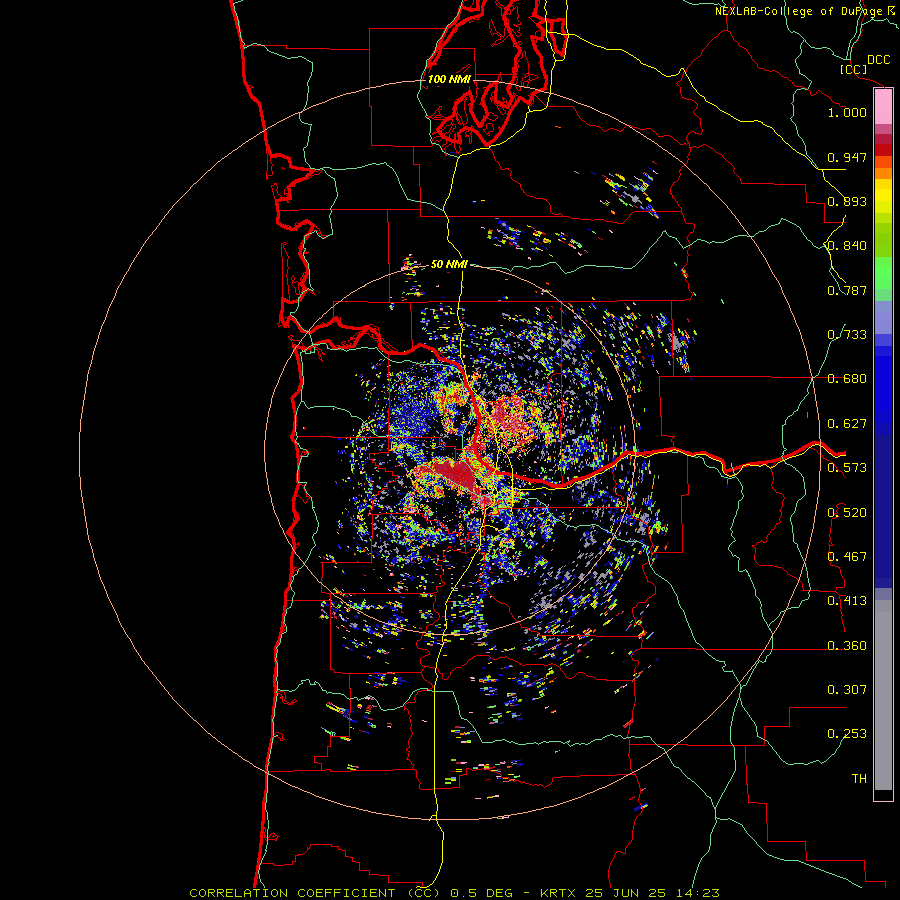
Task: Click the 0.680 scale value
Action: (847, 379)
